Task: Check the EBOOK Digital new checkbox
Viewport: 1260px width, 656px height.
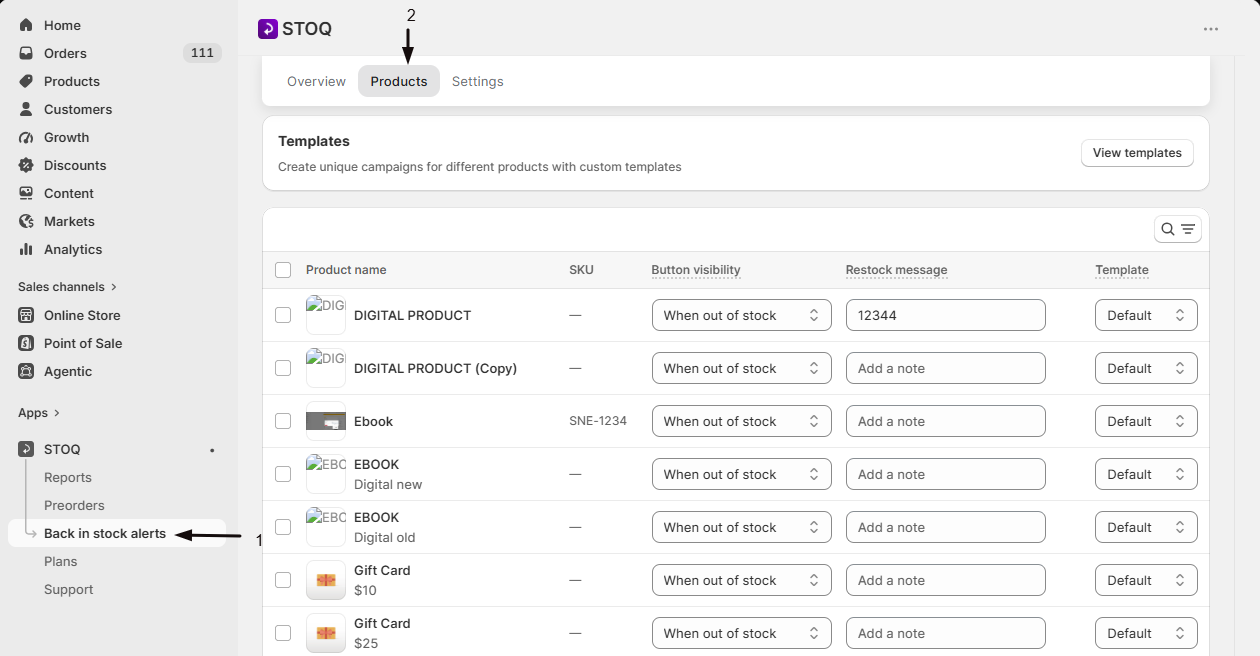Action: pyautogui.click(x=283, y=474)
